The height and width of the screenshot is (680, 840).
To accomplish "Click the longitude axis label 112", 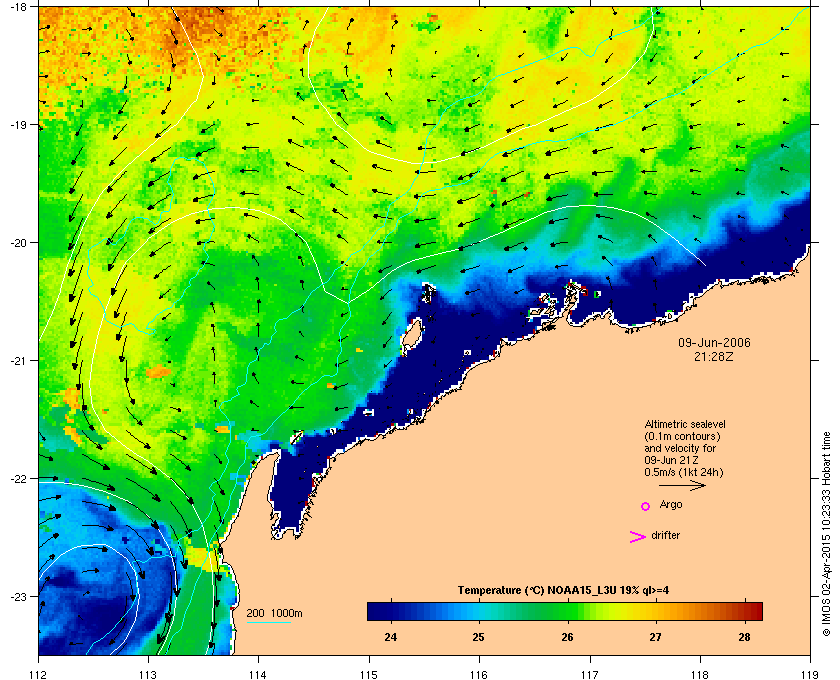I will [x=39, y=675].
